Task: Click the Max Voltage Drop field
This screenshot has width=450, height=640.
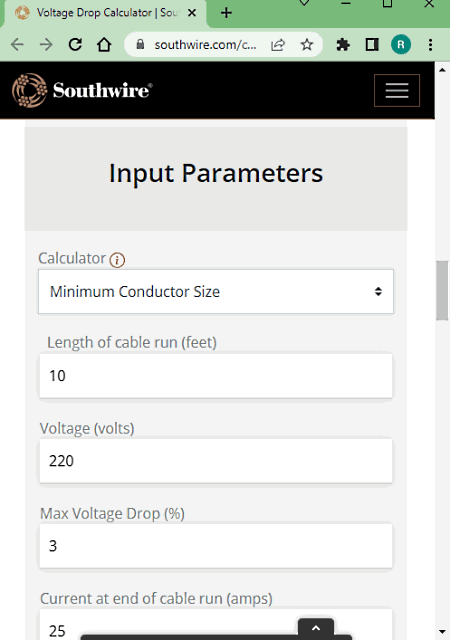Action: [x=216, y=546]
